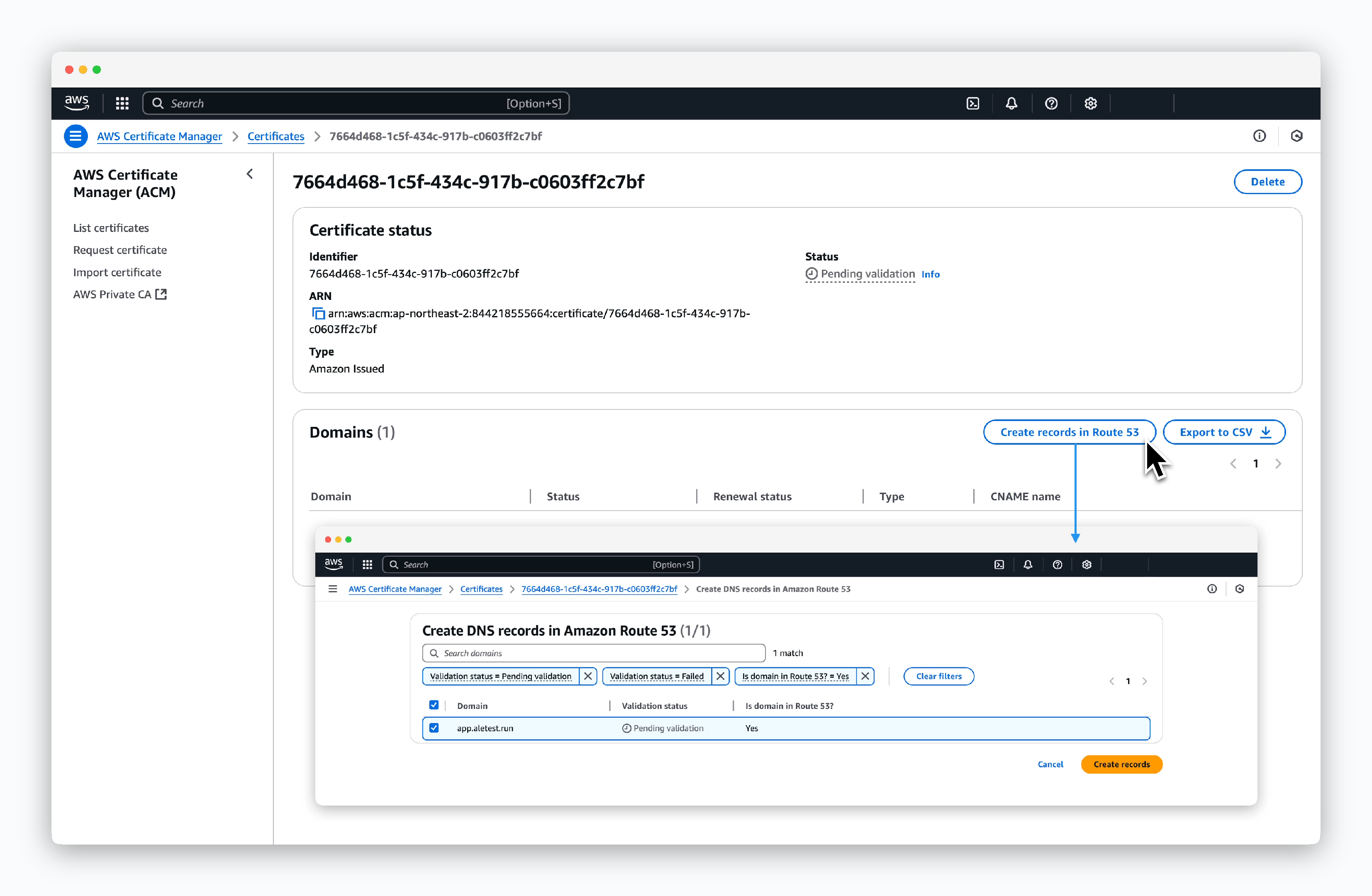Click the CNAME name column header

click(x=1025, y=497)
